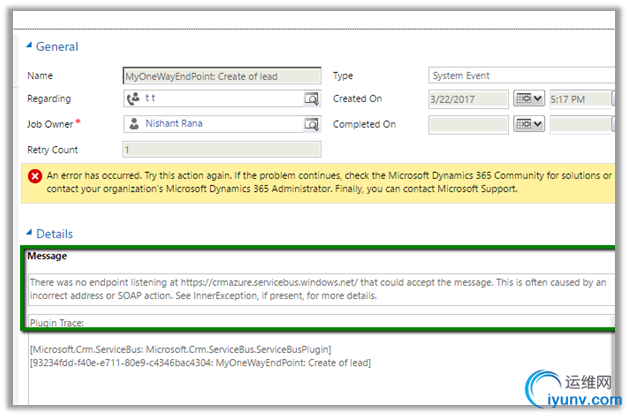Open the 't t' regarding record link
The height and width of the screenshot is (416, 628).
click(x=150, y=98)
